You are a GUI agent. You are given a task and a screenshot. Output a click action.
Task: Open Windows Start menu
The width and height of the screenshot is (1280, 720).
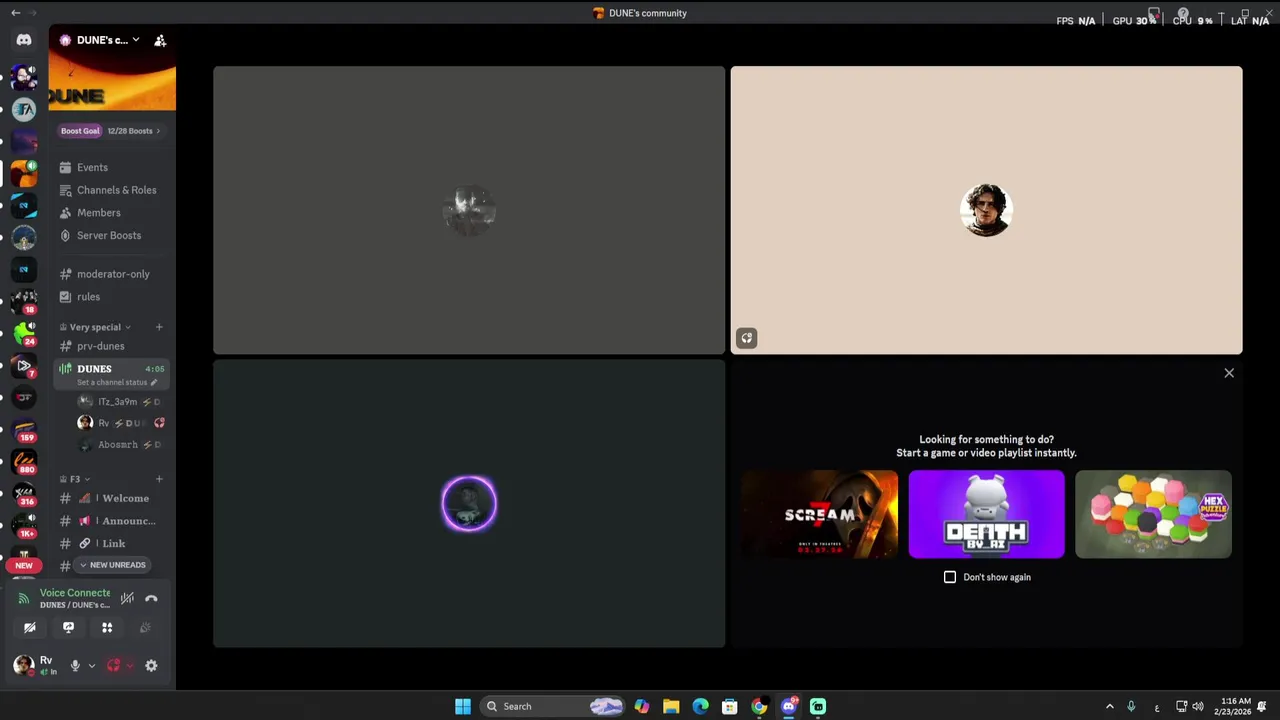[463, 706]
